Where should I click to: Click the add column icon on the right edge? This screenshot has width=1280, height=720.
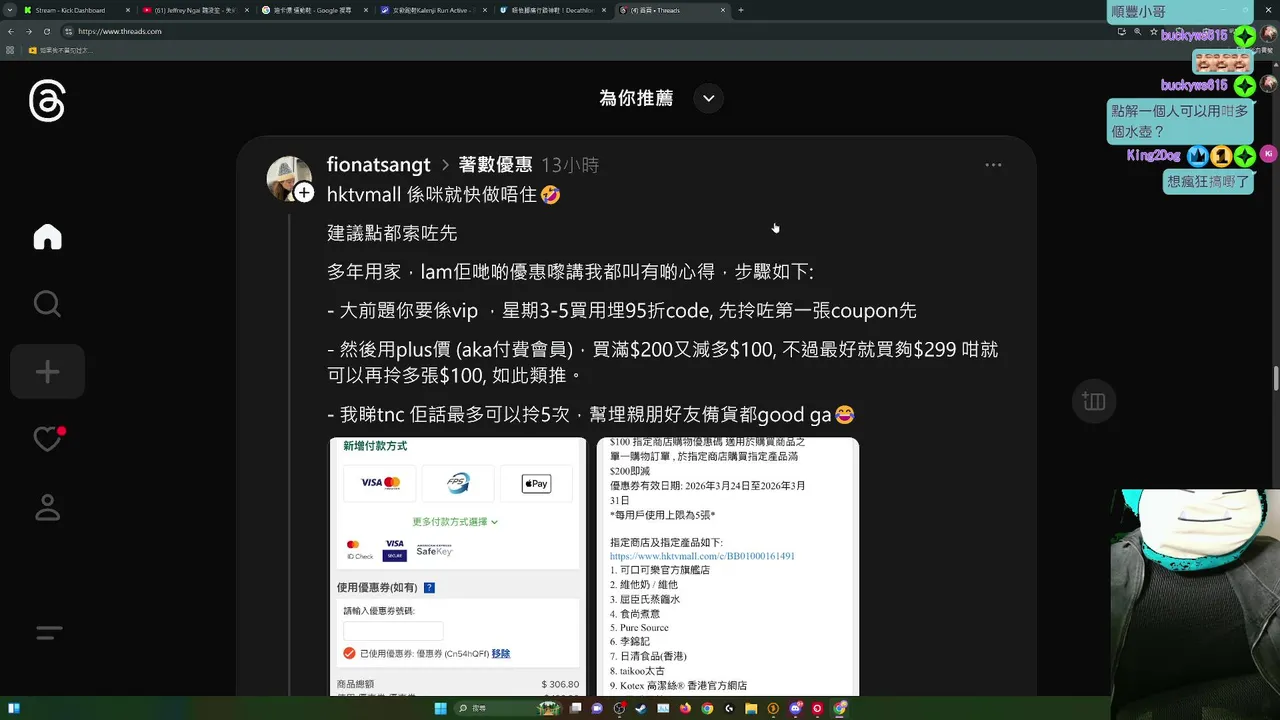coord(1093,401)
